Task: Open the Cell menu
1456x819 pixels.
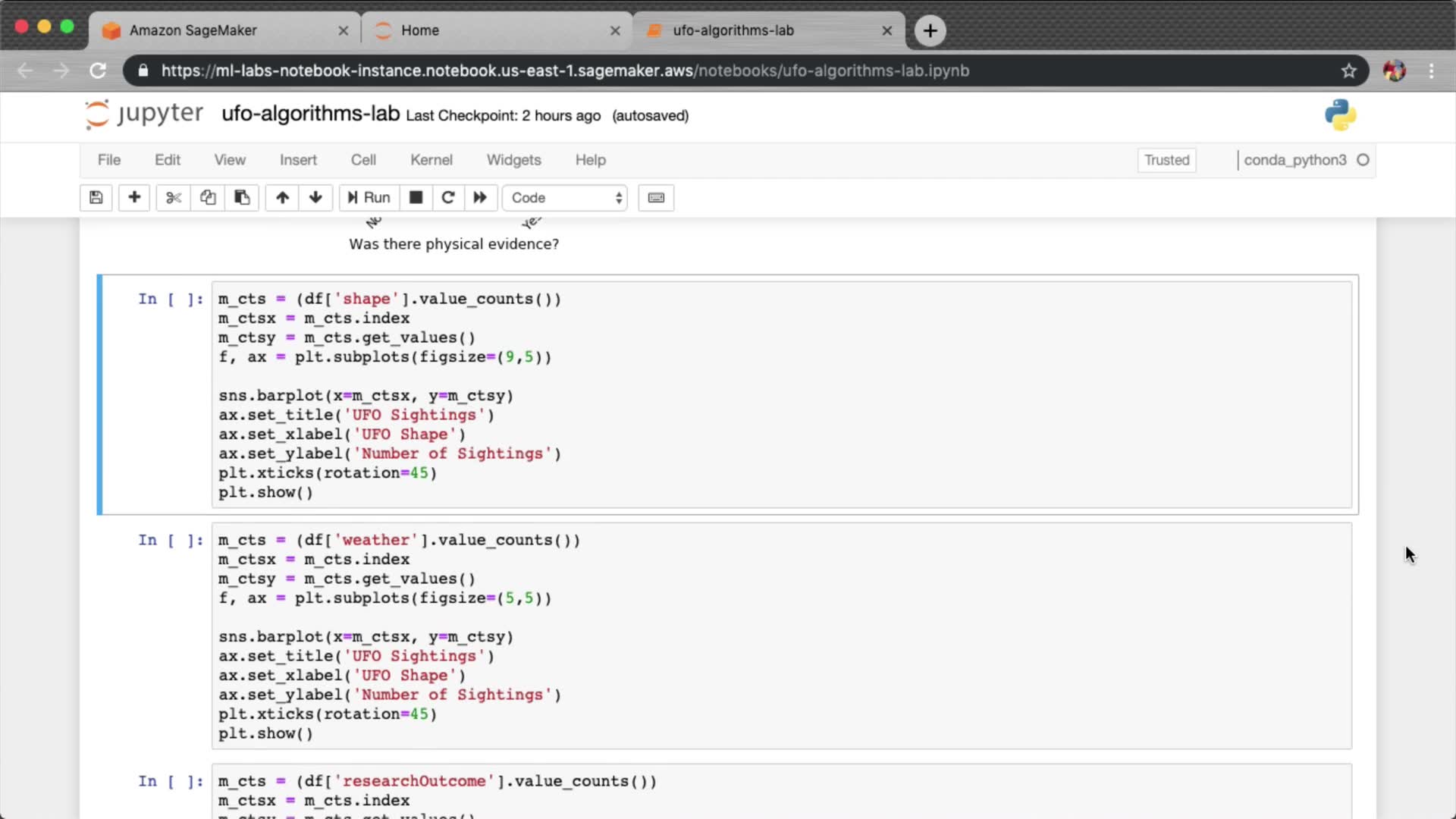Action: tap(363, 160)
